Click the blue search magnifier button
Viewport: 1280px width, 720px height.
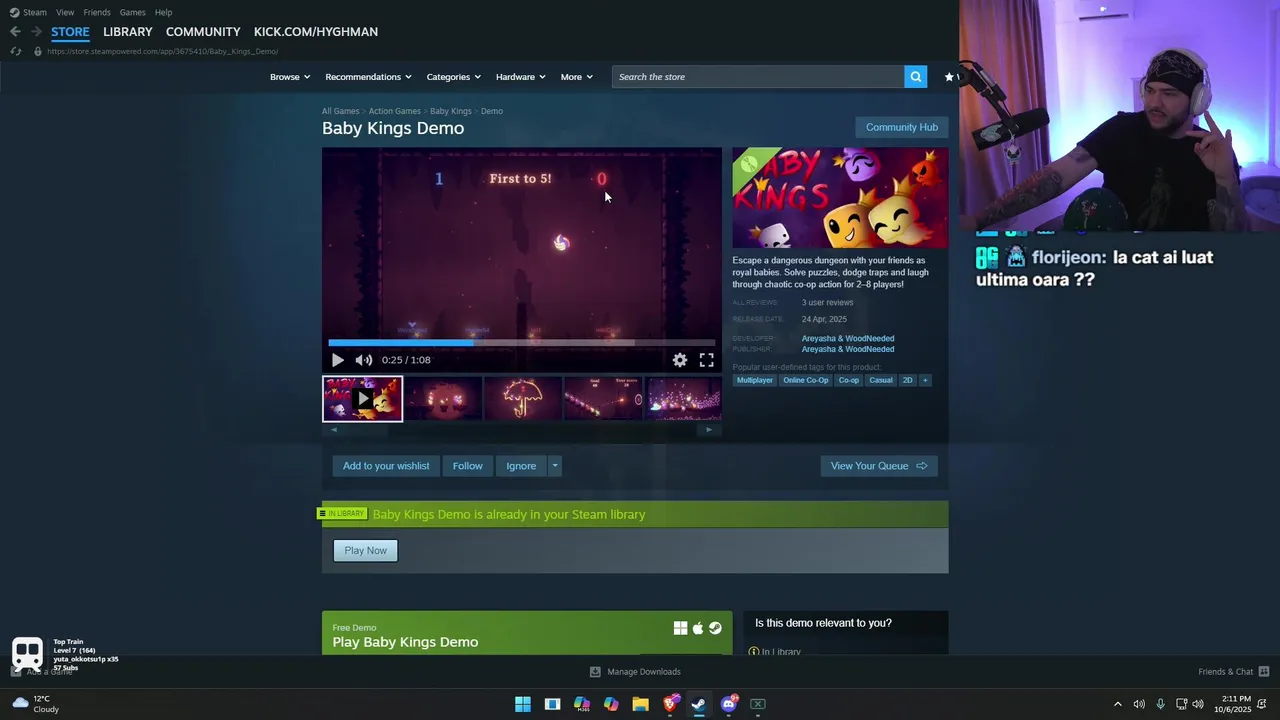point(915,77)
